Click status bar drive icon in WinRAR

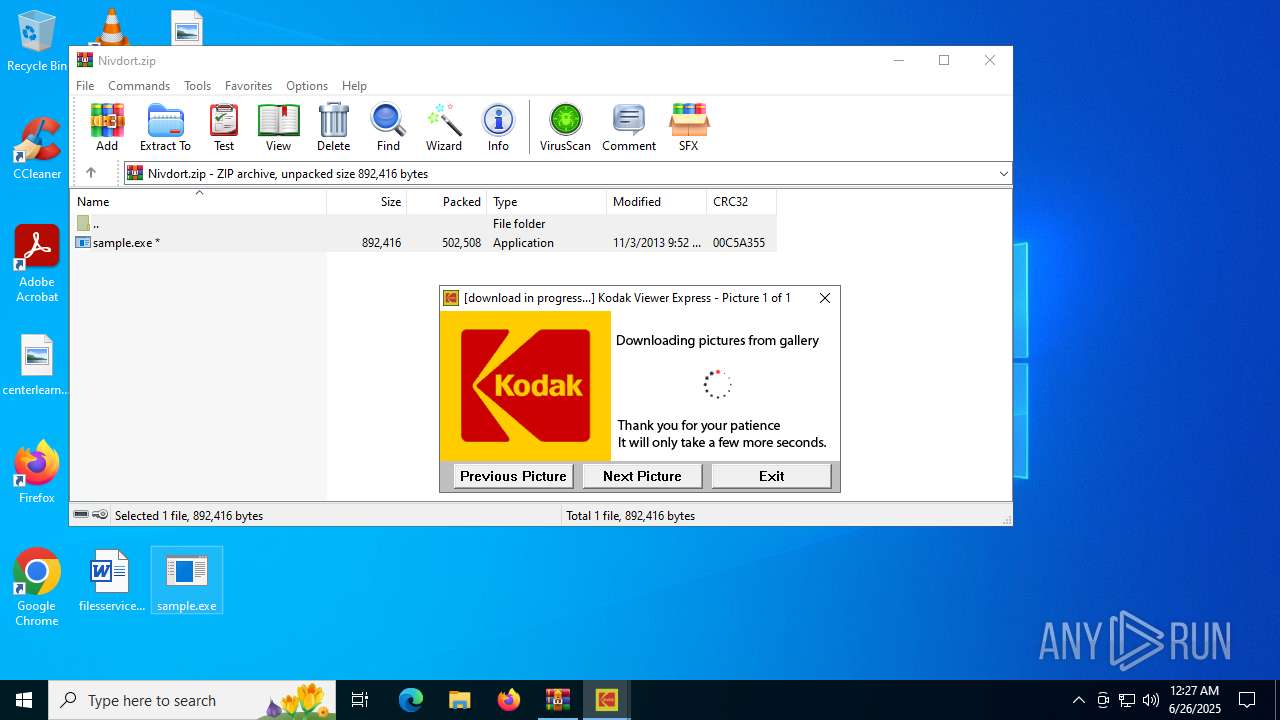click(x=81, y=515)
